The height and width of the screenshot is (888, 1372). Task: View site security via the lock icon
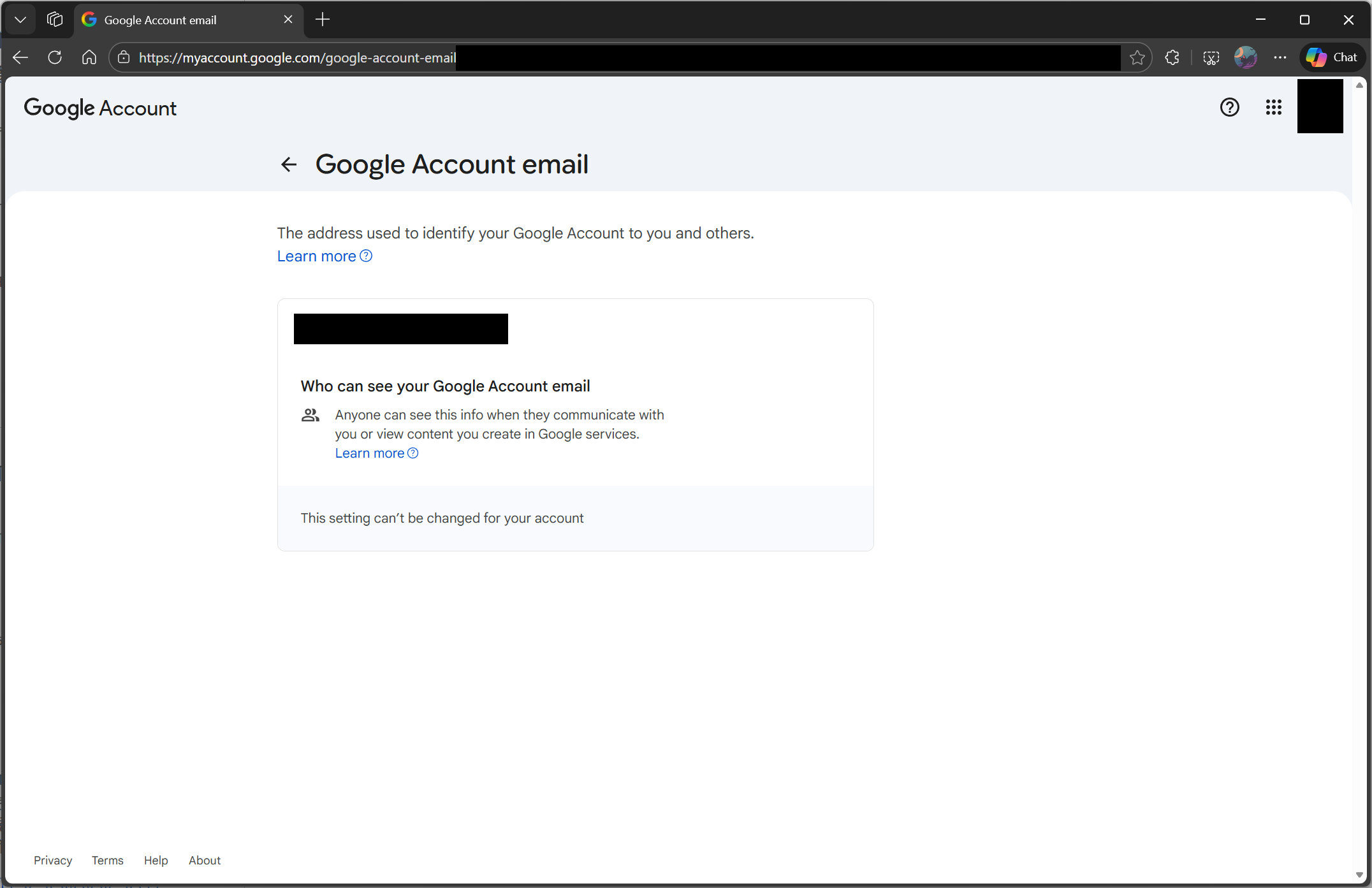point(123,57)
